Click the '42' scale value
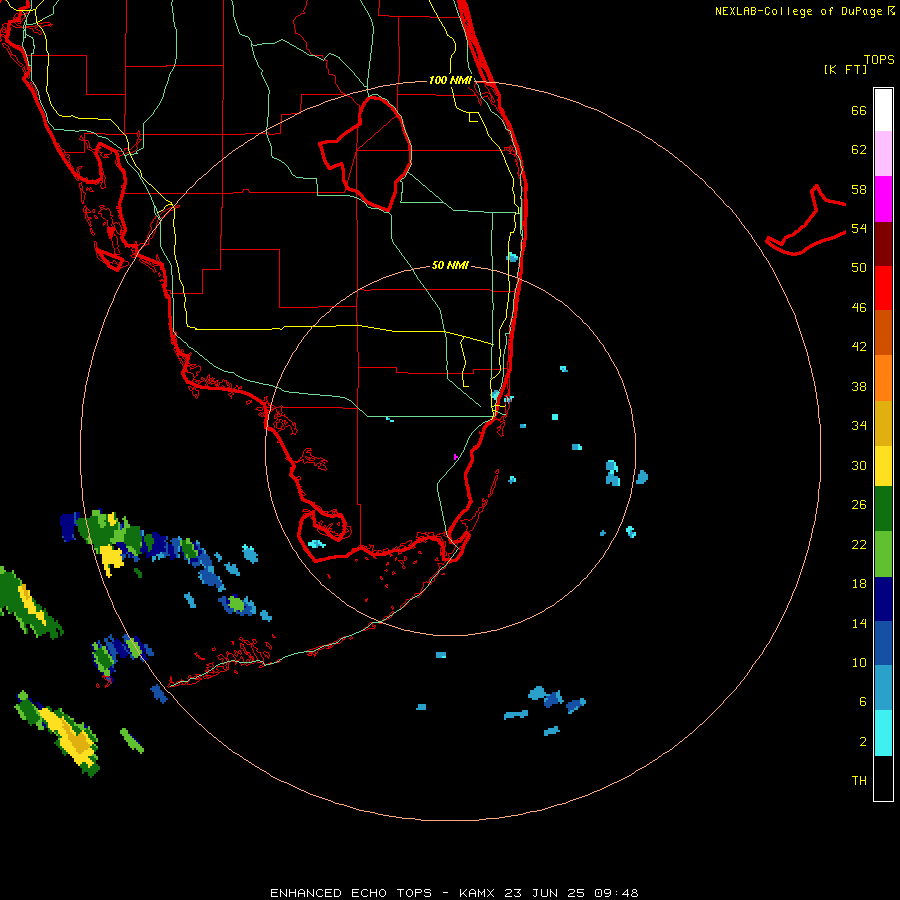Image resolution: width=900 pixels, height=900 pixels. pos(859,347)
